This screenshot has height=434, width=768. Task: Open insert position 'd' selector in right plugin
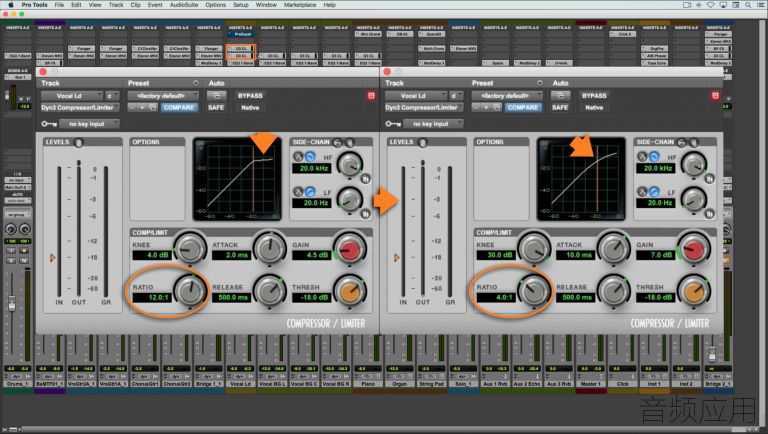pyautogui.click(x=456, y=96)
